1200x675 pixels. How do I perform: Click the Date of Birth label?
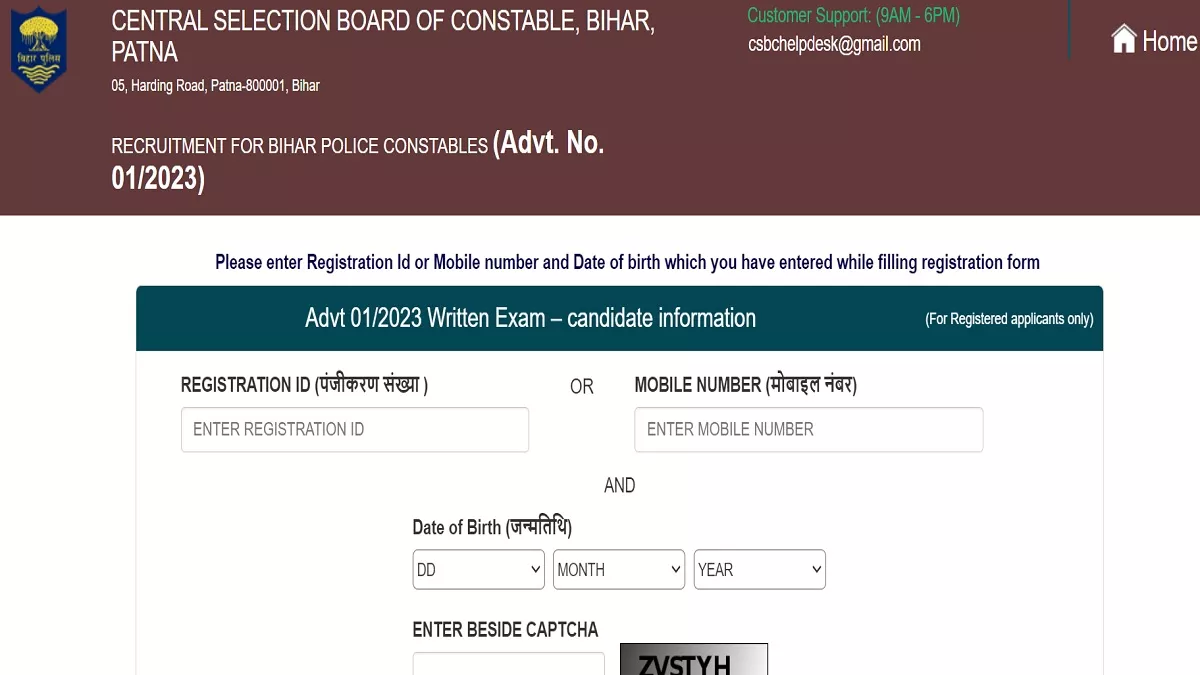[x=492, y=527]
